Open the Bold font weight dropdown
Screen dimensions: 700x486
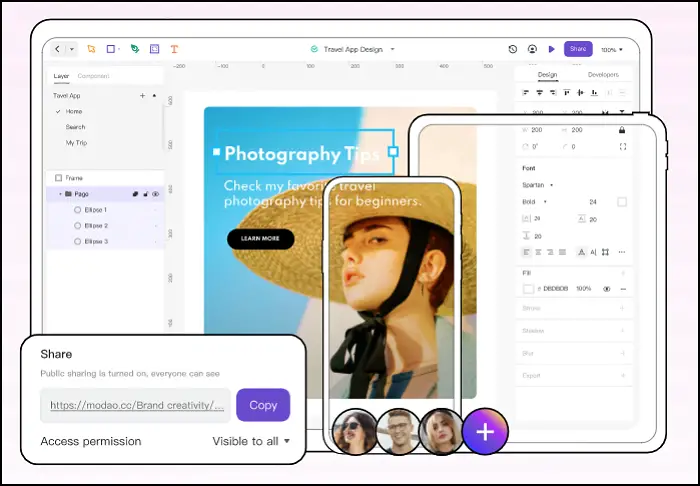coord(534,202)
